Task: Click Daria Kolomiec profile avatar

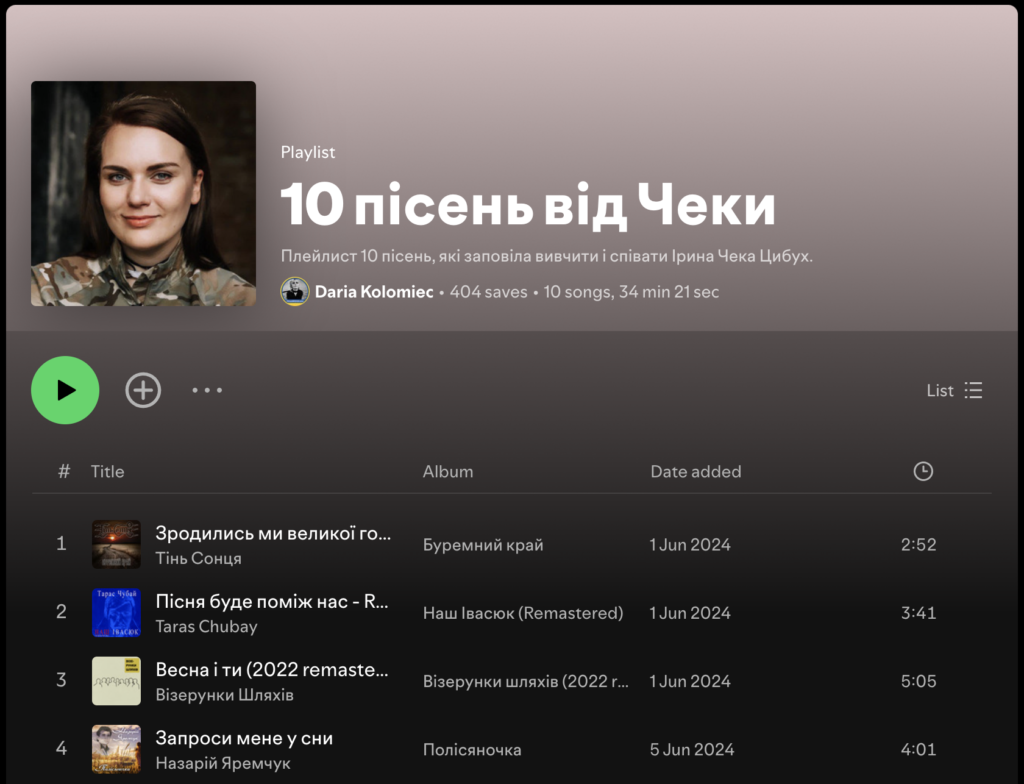Action: click(294, 292)
